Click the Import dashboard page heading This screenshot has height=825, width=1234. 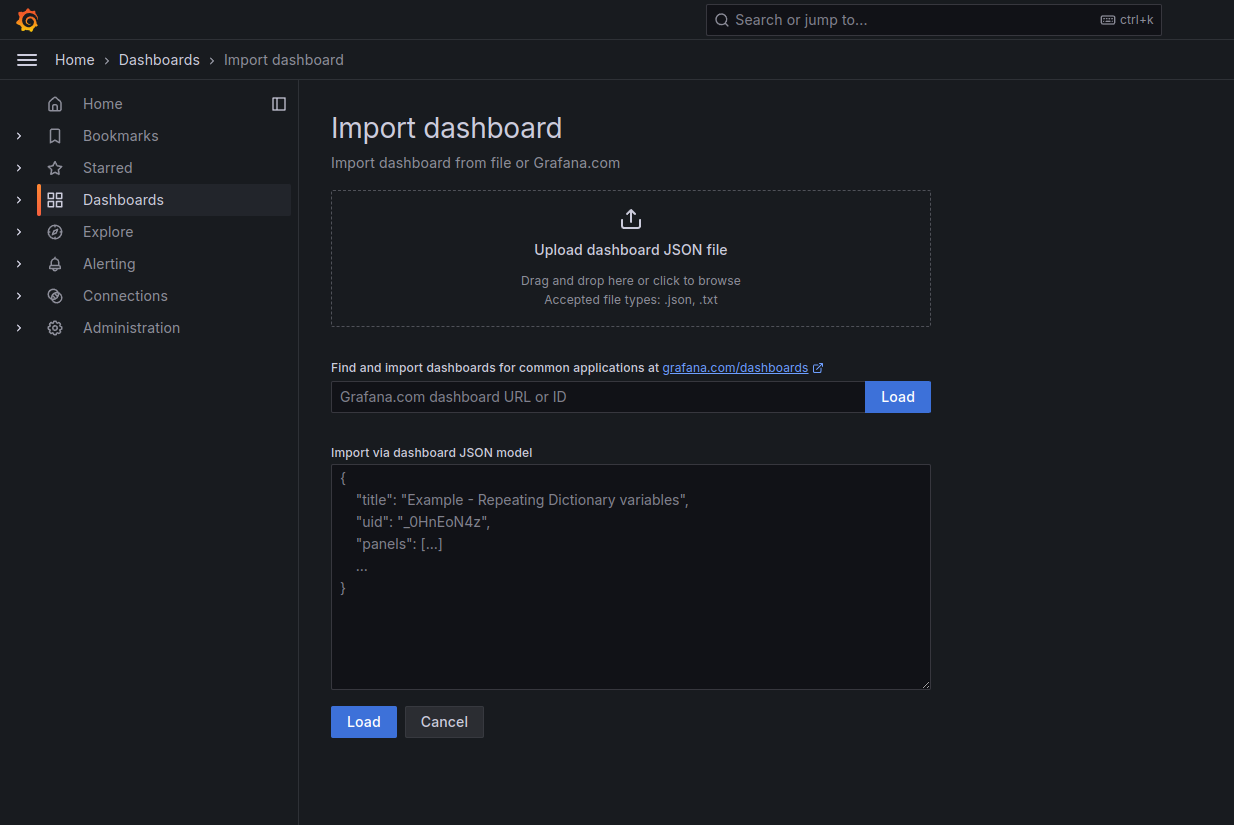(x=446, y=128)
